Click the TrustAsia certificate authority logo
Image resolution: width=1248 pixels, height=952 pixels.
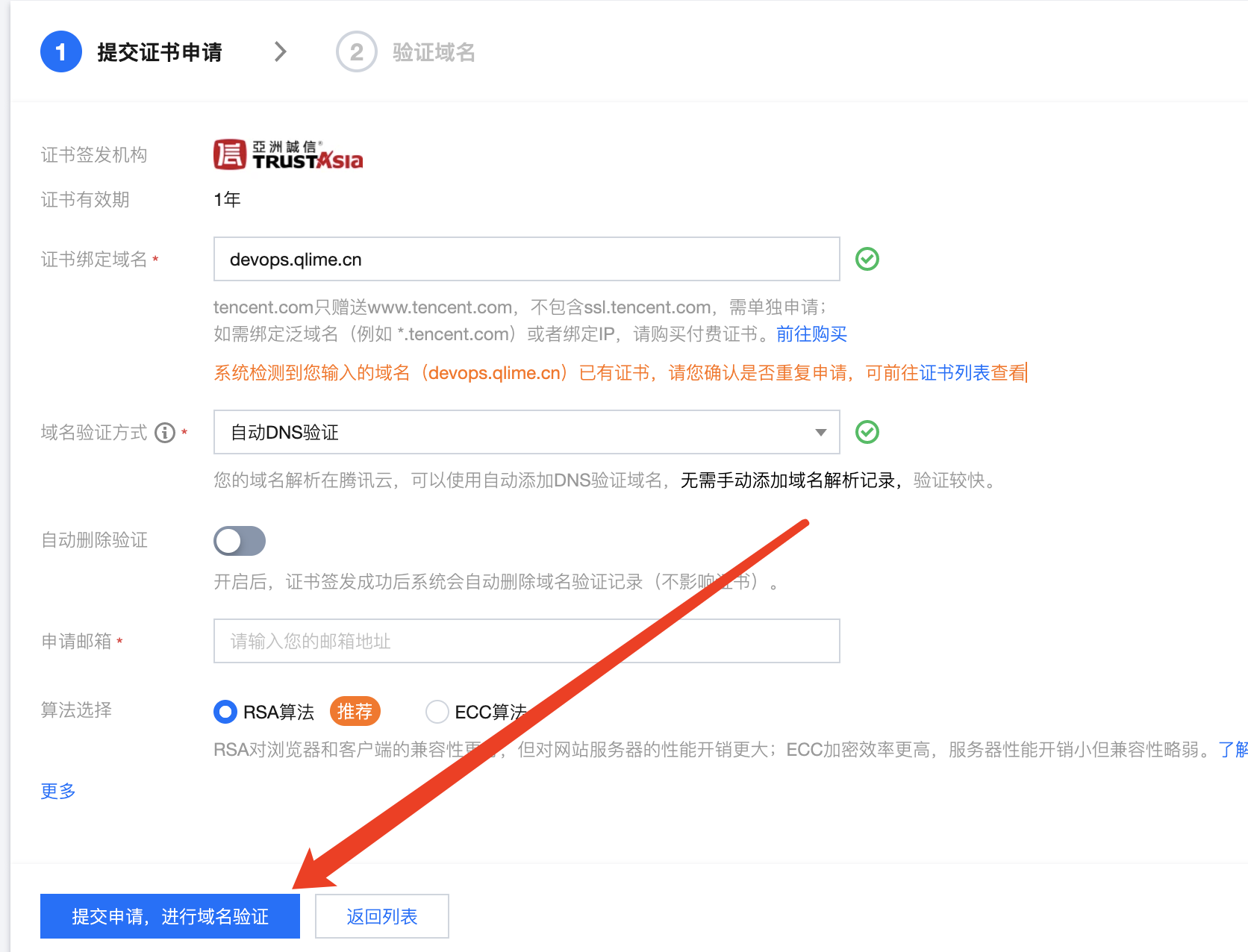tap(288, 154)
